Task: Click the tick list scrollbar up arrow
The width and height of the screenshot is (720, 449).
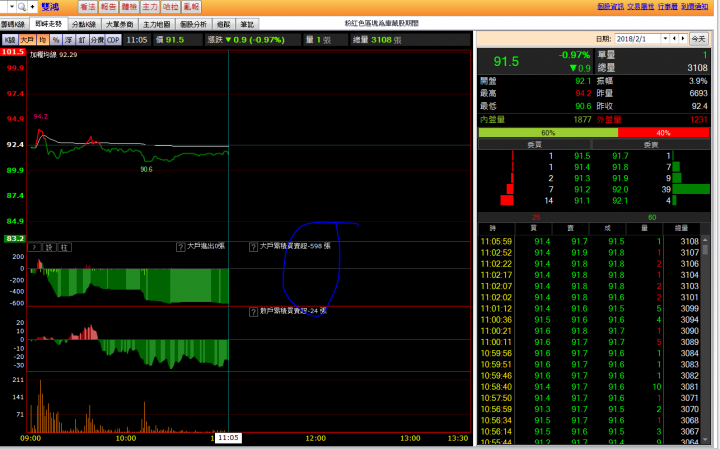Action: pos(706,240)
